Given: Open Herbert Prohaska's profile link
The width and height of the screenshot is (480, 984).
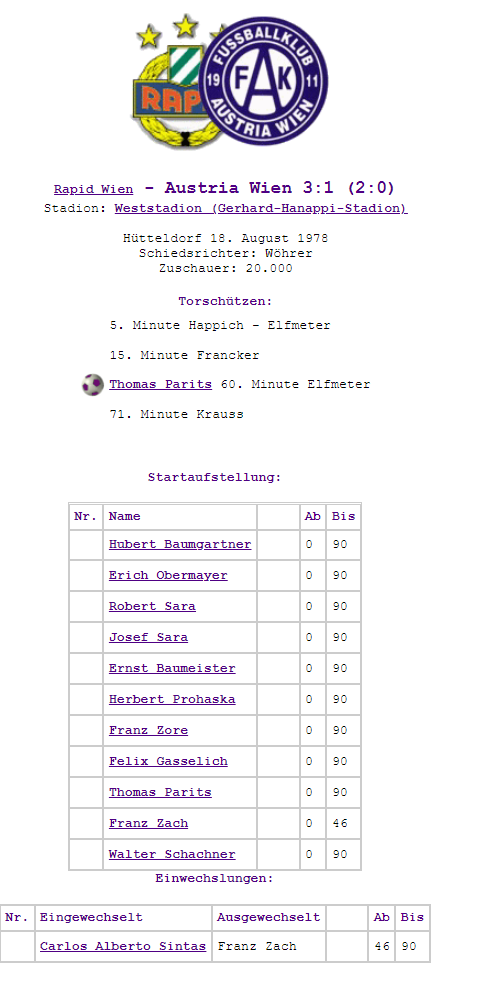Looking at the screenshot, I should tap(172, 699).
